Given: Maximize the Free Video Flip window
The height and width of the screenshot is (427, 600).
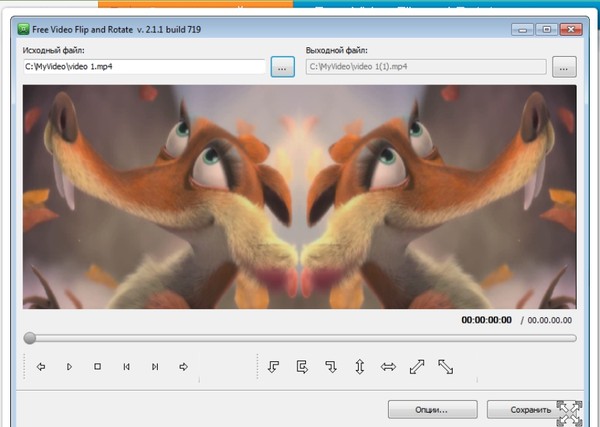Looking at the screenshot, I should point(546,29).
